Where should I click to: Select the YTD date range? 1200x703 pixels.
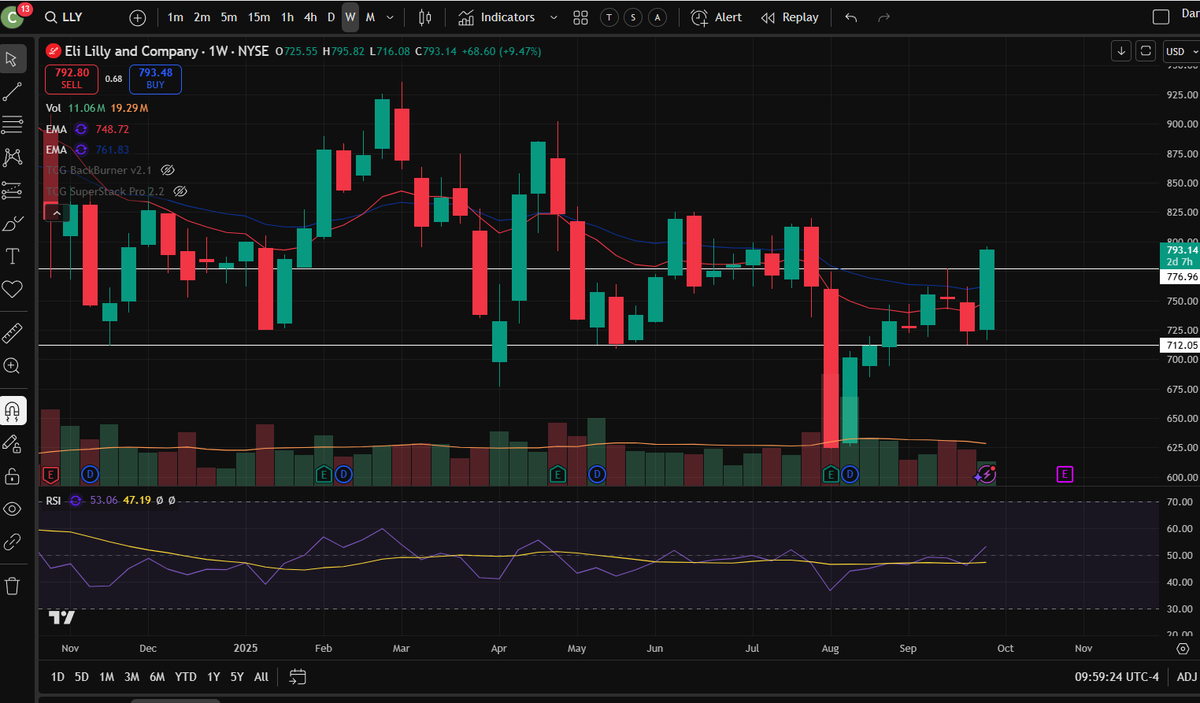pyautogui.click(x=185, y=677)
